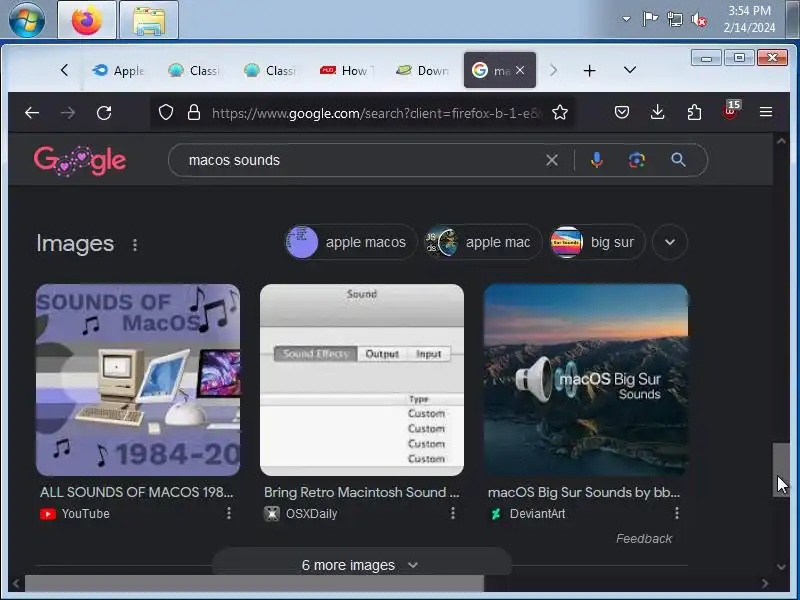The height and width of the screenshot is (600, 800).
Task: Open the File Explorer taskbar icon
Action: pyautogui.click(x=149, y=20)
